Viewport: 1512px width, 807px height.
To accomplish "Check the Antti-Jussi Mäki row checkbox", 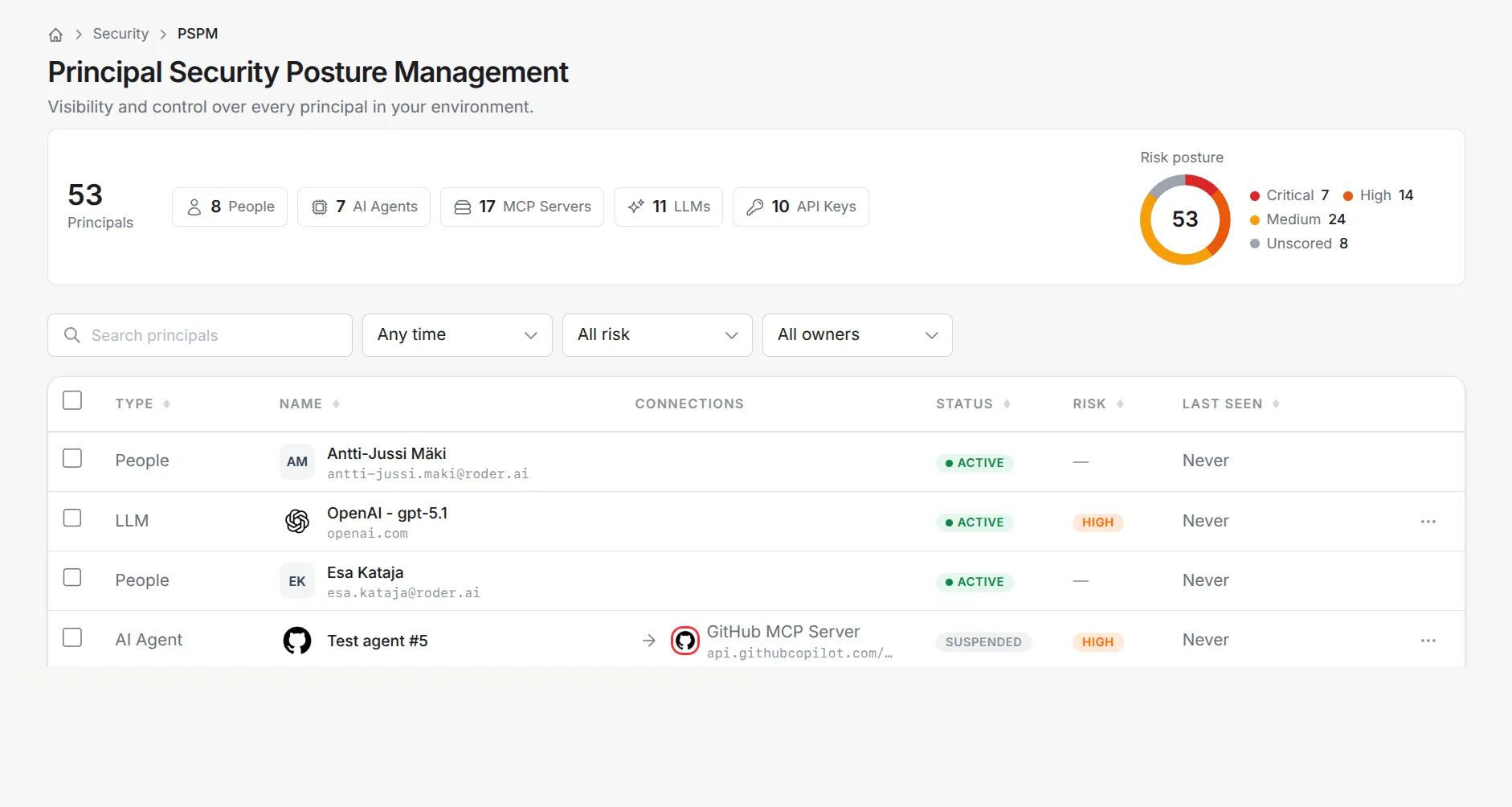I will tap(72, 458).
